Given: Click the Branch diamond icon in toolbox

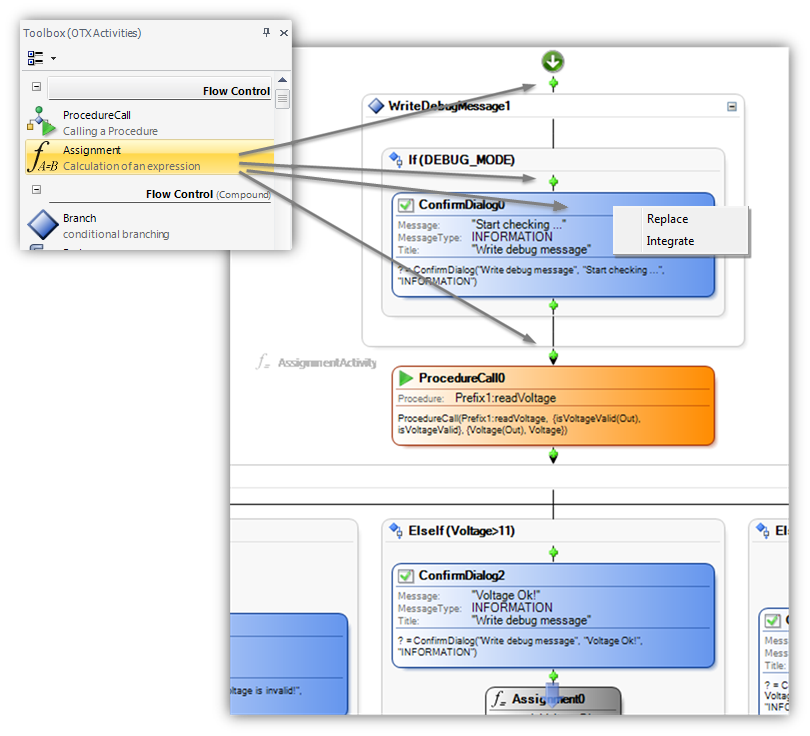Looking at the screenshot, I should click(41, 225).
